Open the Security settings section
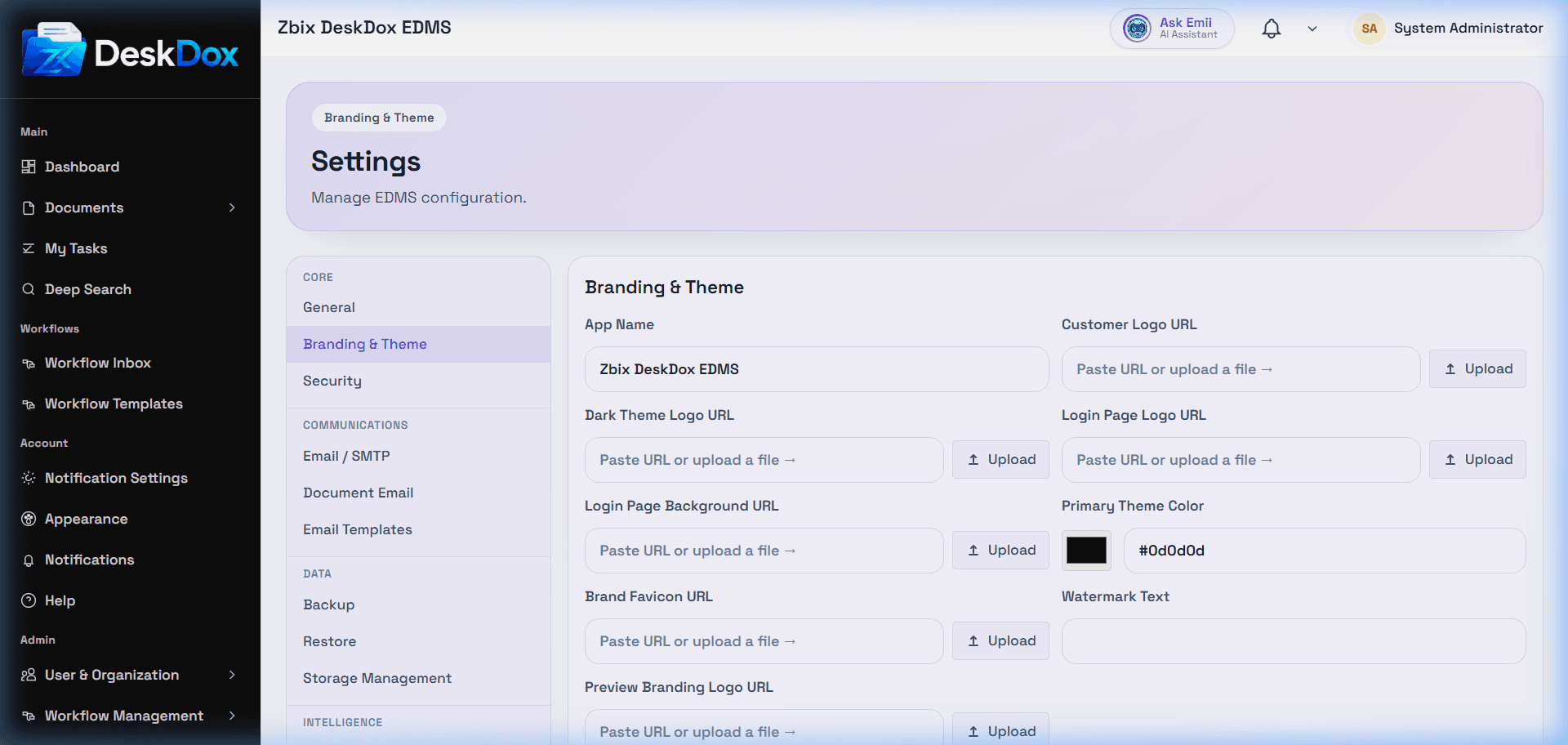This screenshot has width=1568, height=745. [418, 381]
